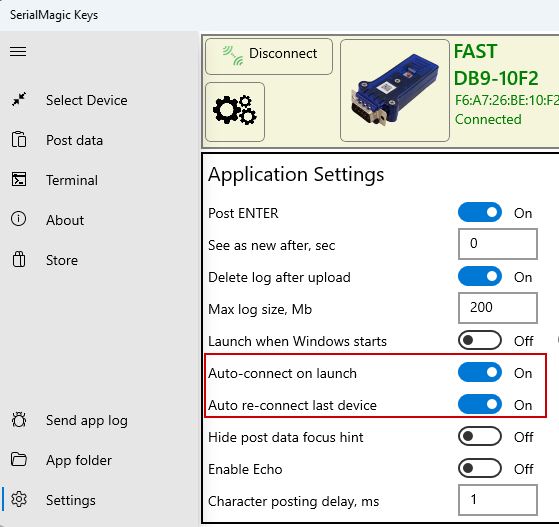Open App folder from sidebar
The height and width of the screenshot is (527, 559).
[79, 460]
